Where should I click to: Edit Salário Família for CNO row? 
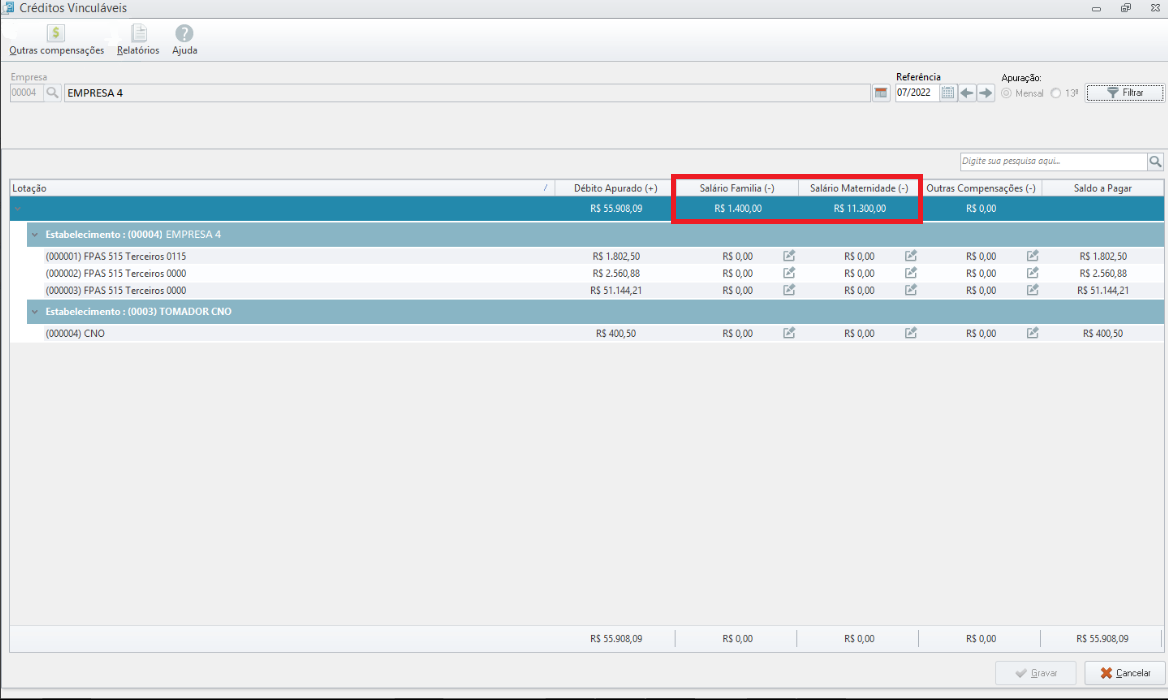coord(789,333)
